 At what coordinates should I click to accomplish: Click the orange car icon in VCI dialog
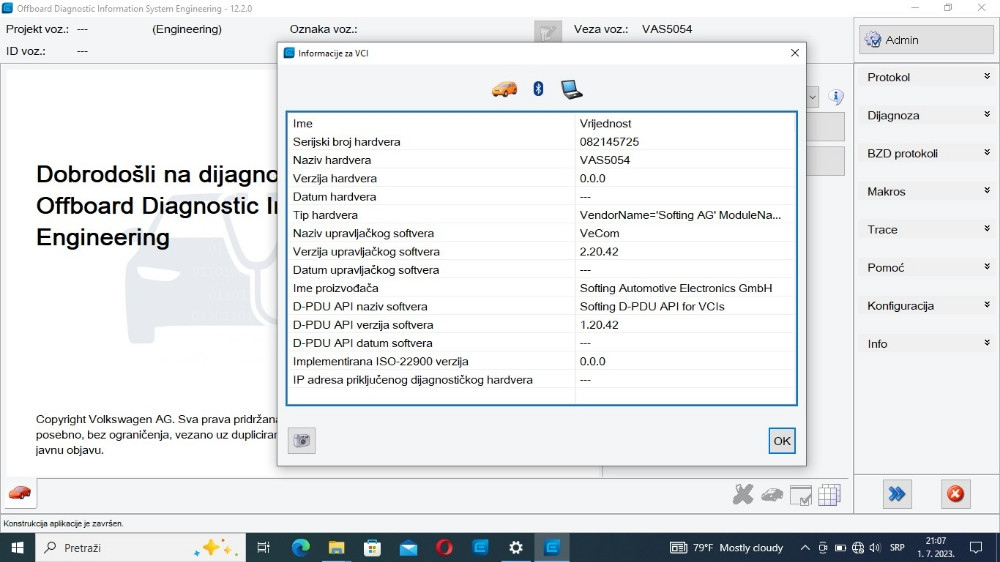[x=504, y=89]
